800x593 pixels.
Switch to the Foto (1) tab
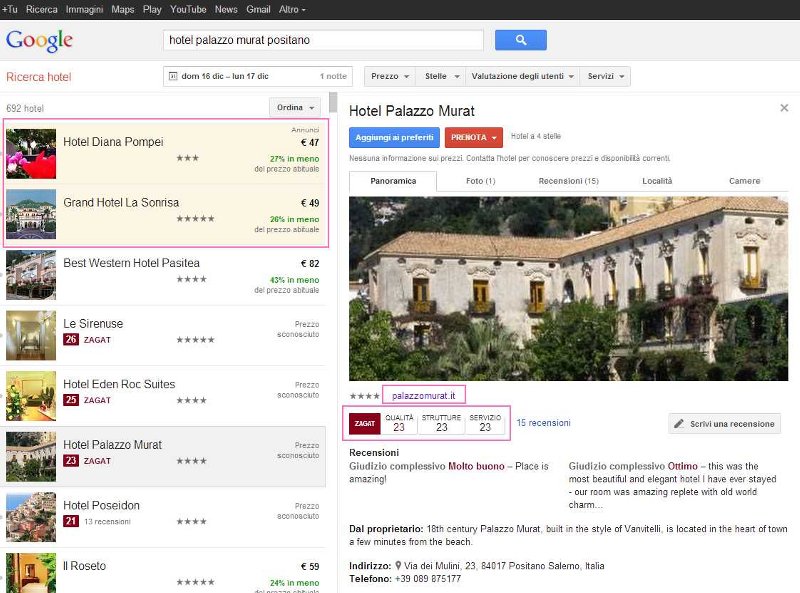click(x=481, y=181)
